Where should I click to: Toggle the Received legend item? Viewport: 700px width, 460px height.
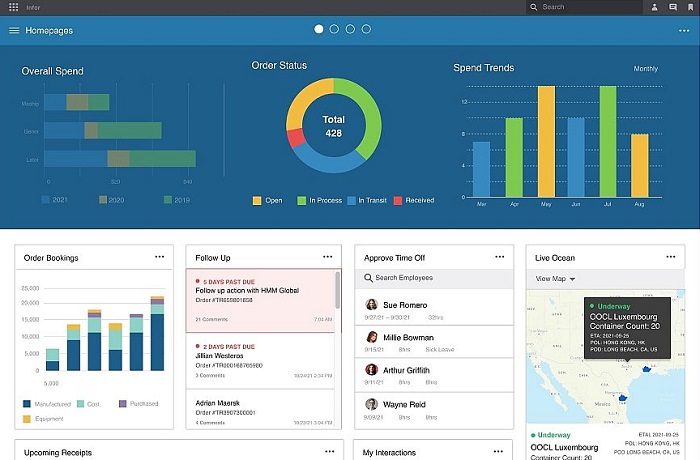414,201
